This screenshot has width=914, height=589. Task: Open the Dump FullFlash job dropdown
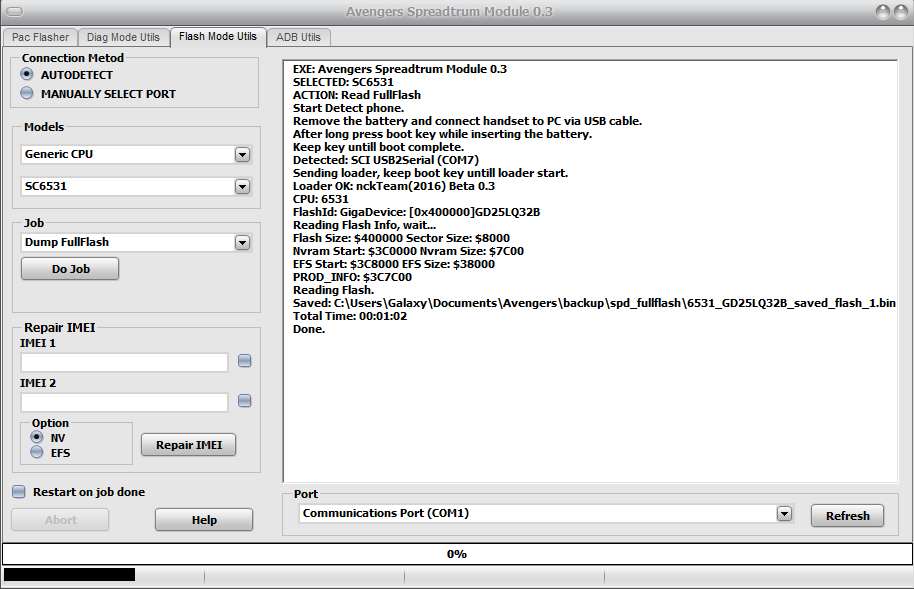[242, 243]
